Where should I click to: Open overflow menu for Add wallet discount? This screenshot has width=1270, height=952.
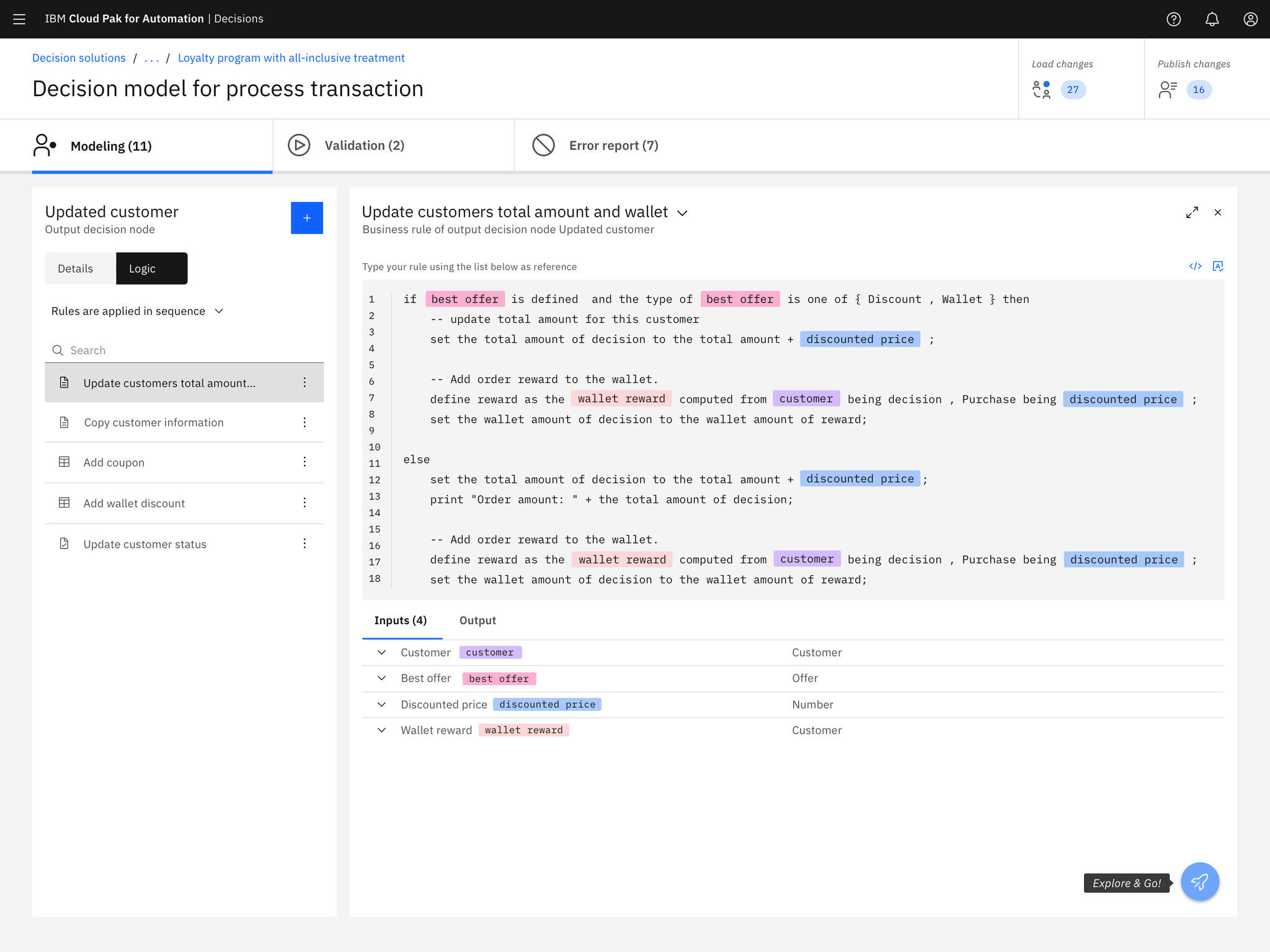304,503
